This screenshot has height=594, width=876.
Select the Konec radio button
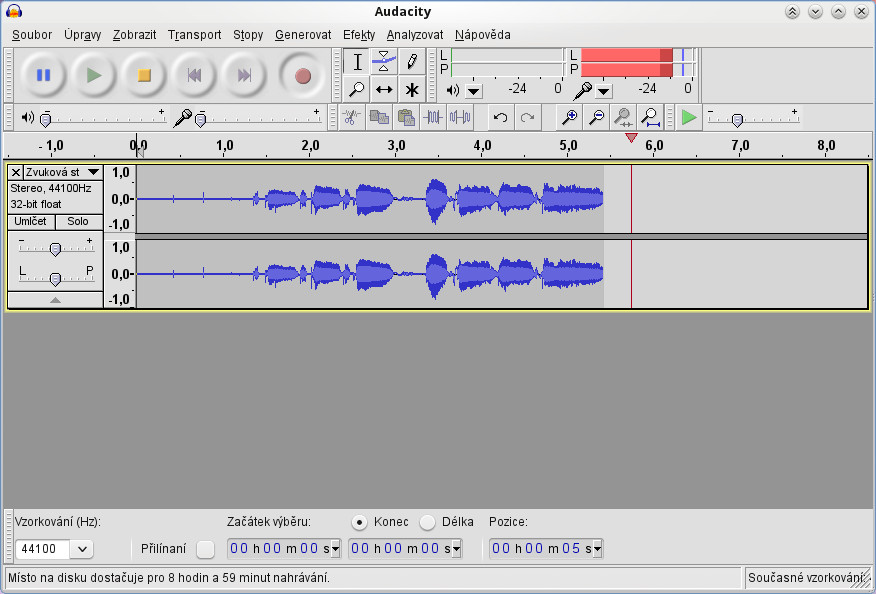359,522
